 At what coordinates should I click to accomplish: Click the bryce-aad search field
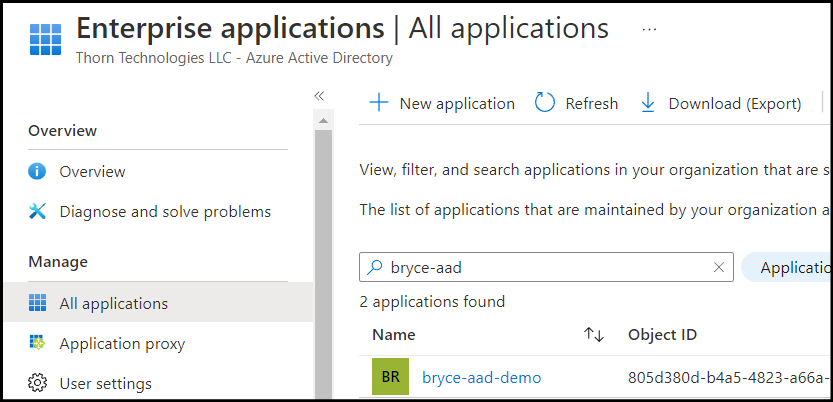point(546,267)
